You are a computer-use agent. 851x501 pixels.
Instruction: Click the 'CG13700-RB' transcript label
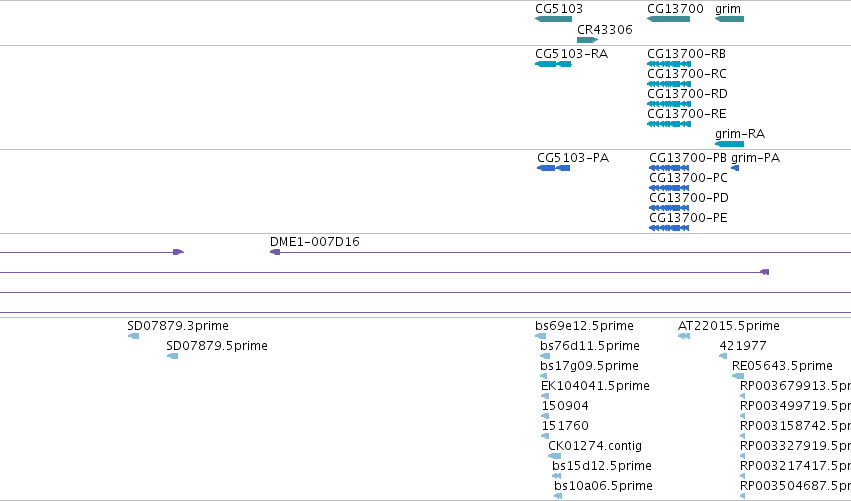(687, 54)
